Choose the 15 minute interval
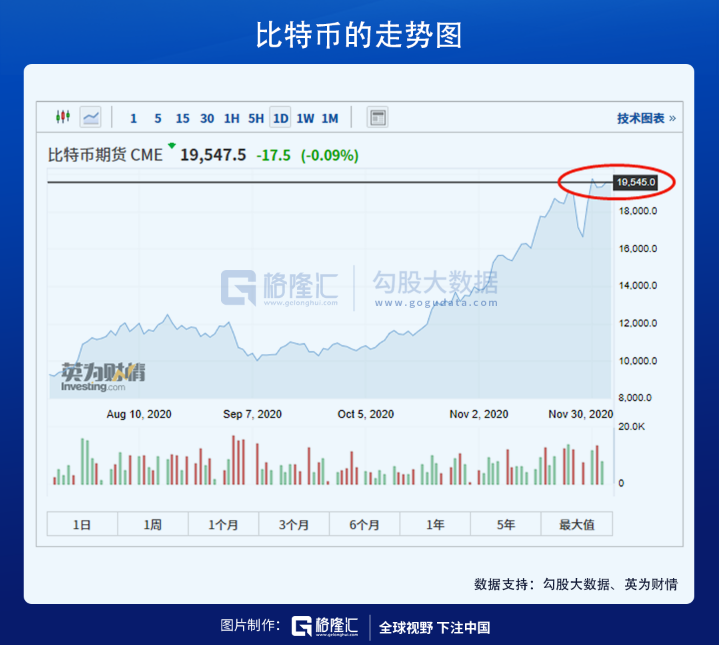Image resolution: width=719 pixels, height=645 pixels. (x=183, y=119)
